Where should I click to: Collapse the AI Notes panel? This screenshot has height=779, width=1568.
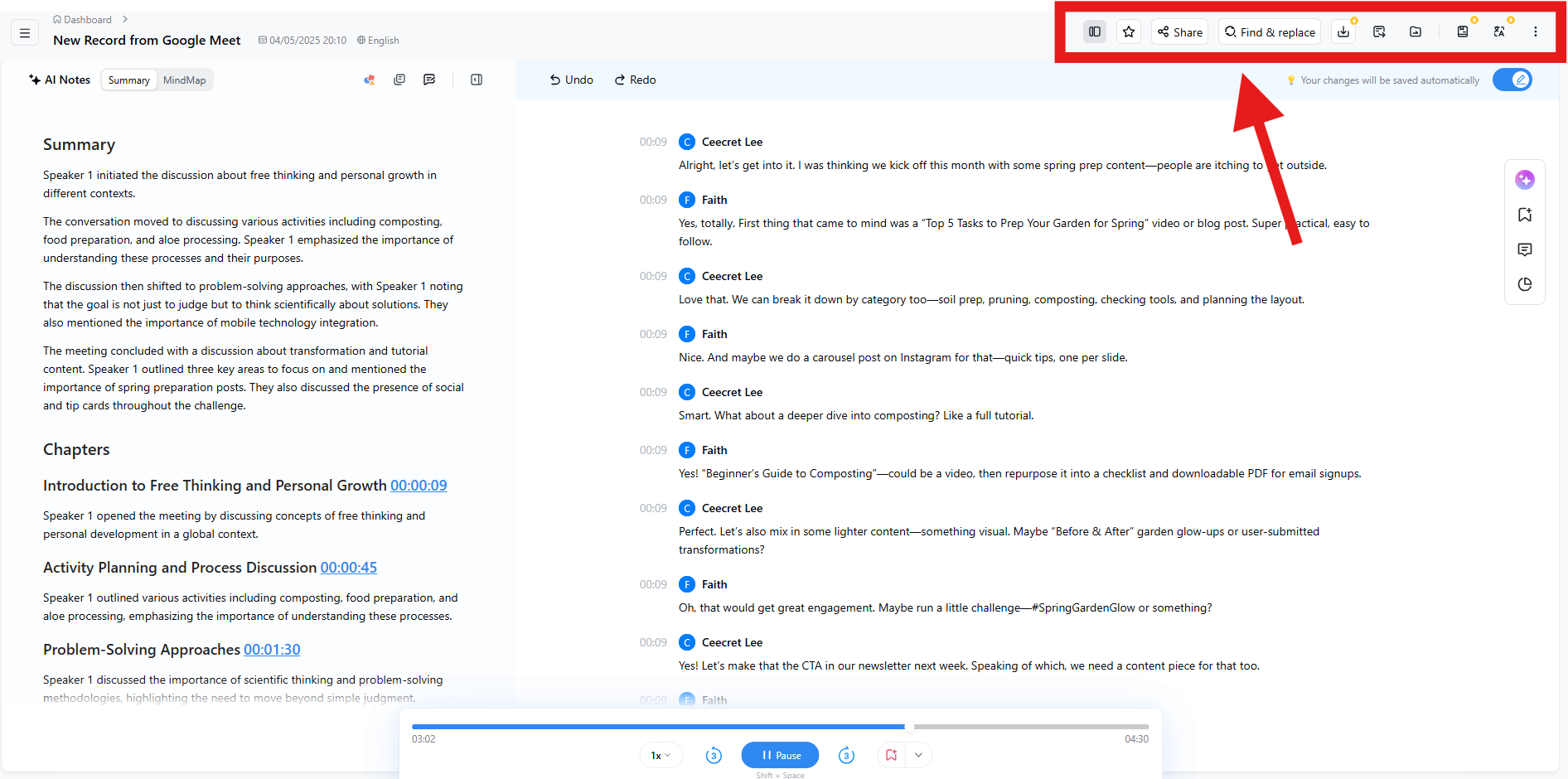tap(477, 79)
